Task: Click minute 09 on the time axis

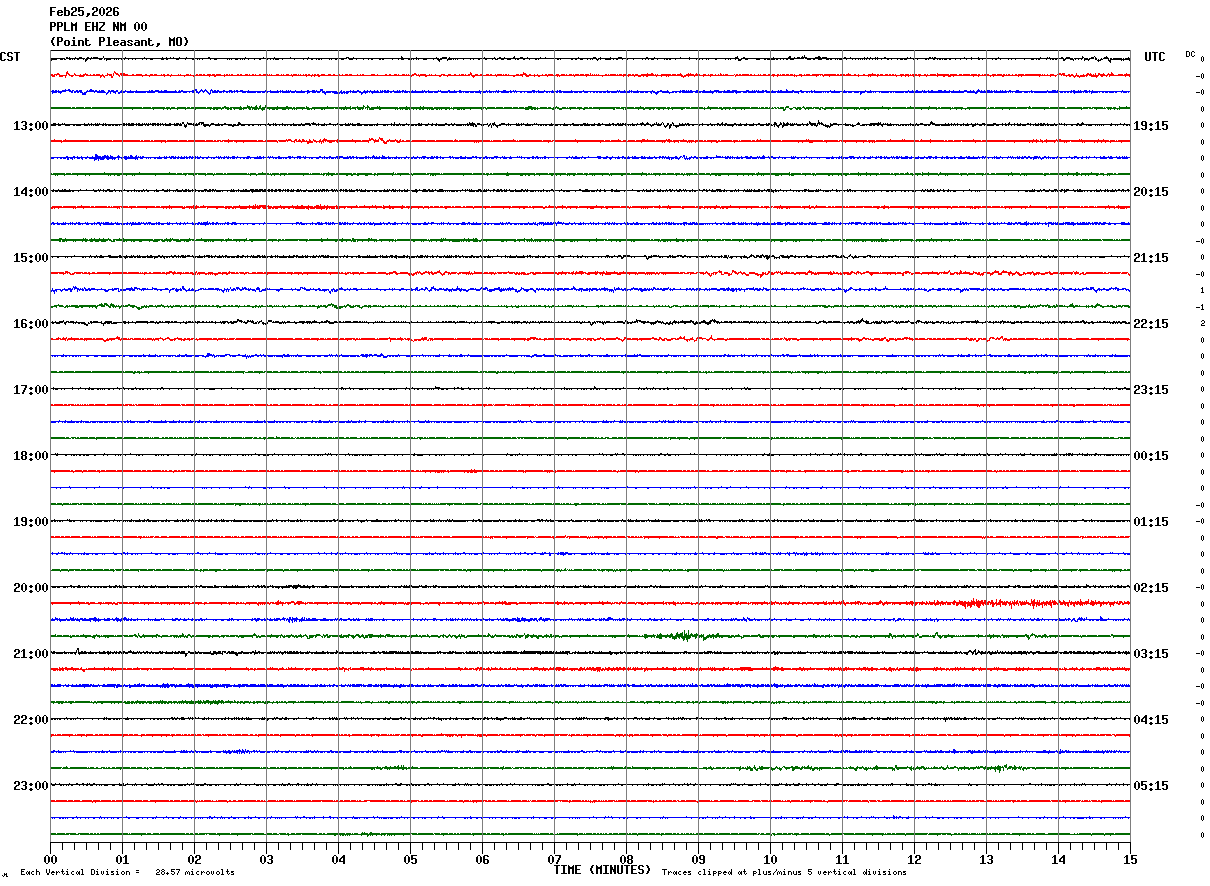Action: tap(698, 859)
